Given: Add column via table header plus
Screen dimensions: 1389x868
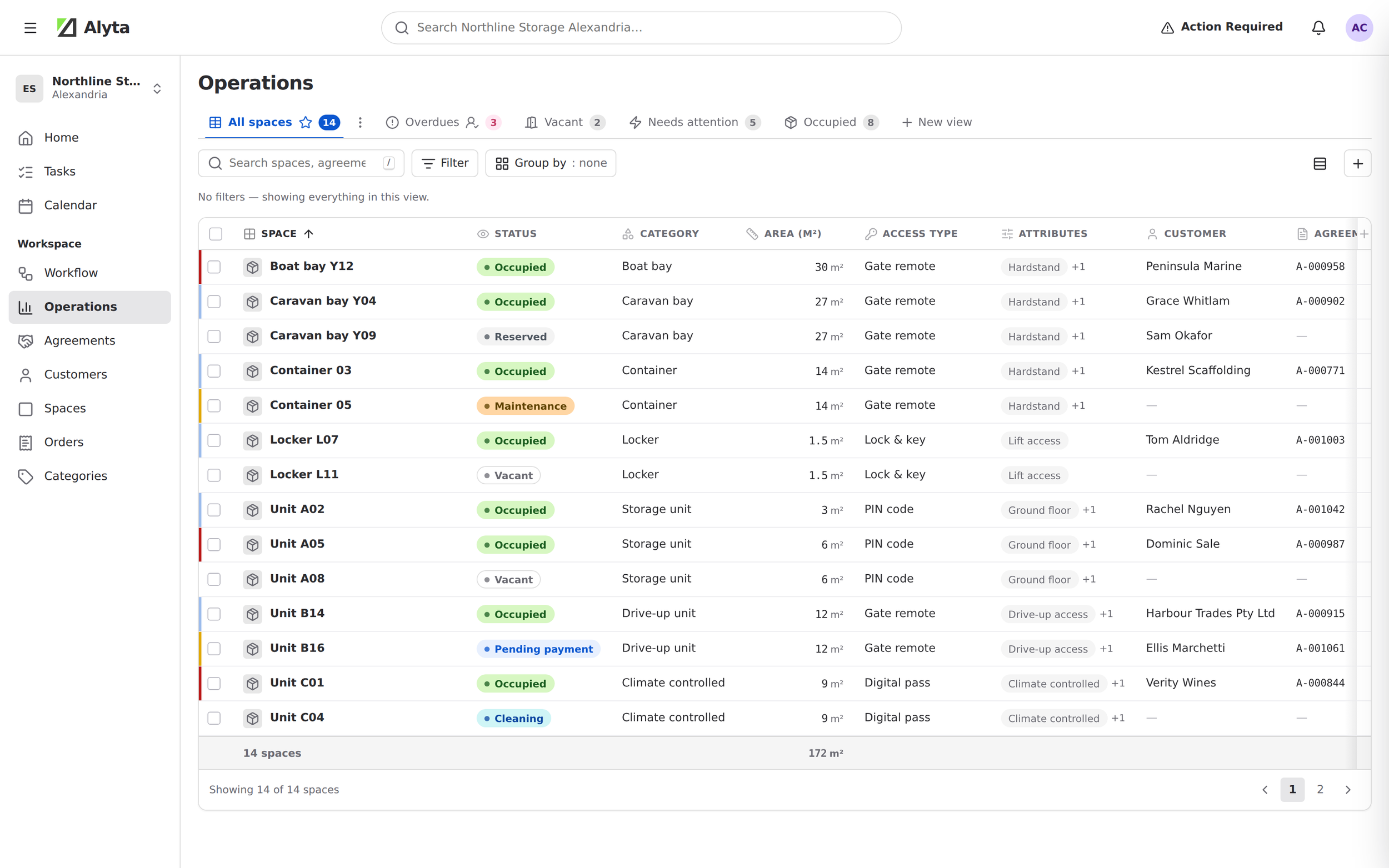Looking at the screenshot, I should (1364, 234).
